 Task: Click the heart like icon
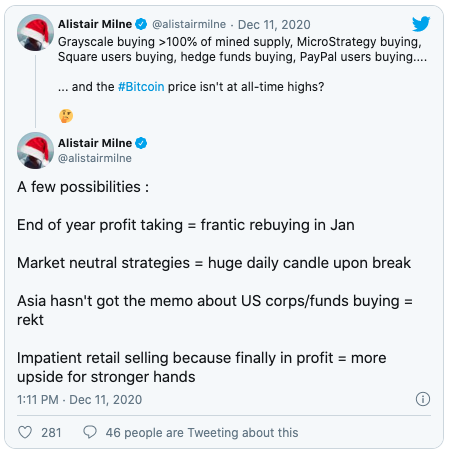pyautogui.click(x=25, y=432)
